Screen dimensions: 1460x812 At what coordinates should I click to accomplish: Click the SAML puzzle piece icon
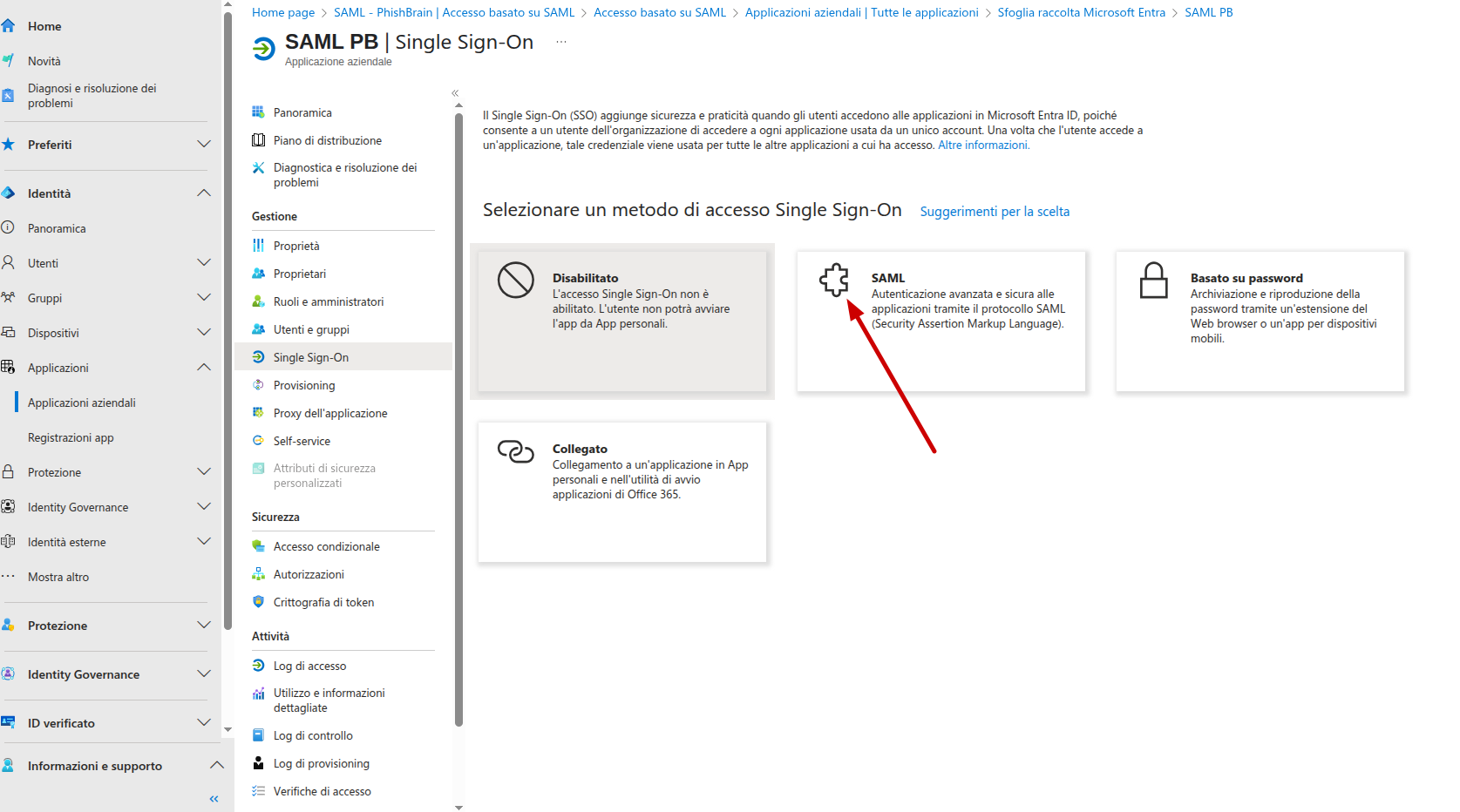834,280
